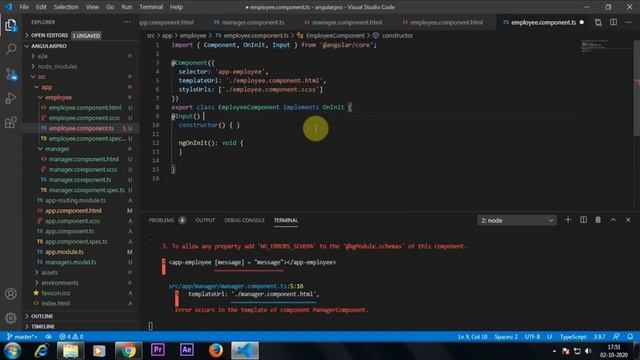Click errors and warnings count in status bar
This screenshot has height=360, width=640.
71,337
